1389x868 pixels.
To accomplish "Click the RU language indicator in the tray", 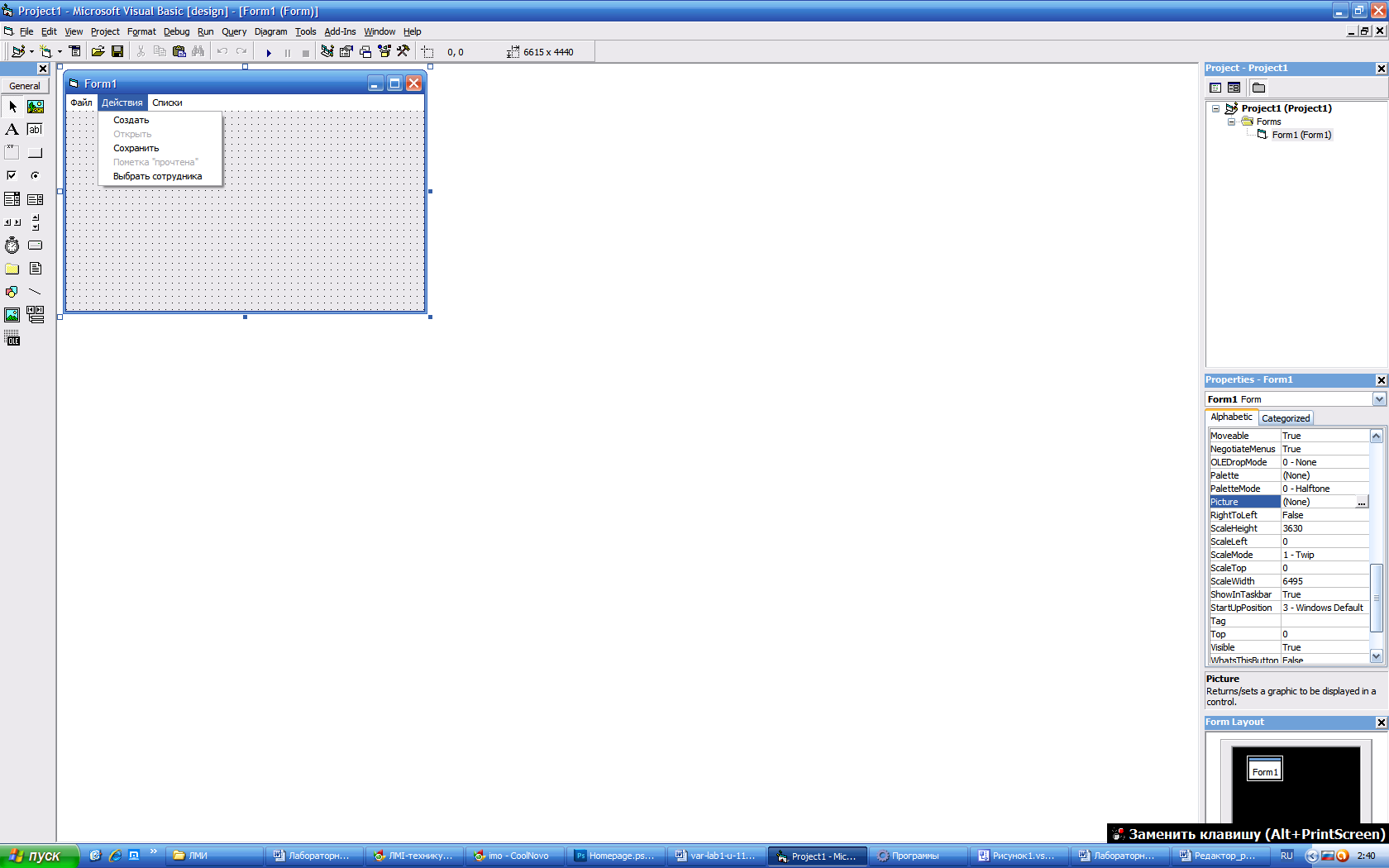I will (1286, 856).
